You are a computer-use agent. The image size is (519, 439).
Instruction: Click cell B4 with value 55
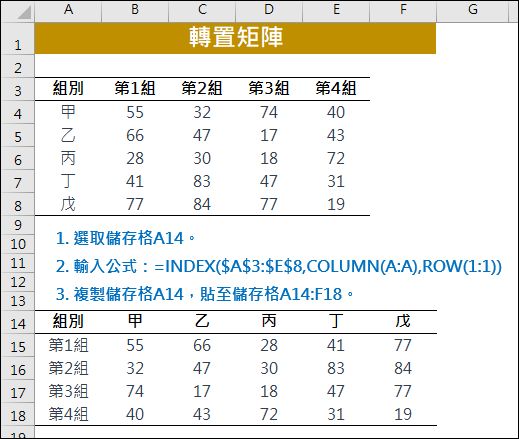pos(135,112)
